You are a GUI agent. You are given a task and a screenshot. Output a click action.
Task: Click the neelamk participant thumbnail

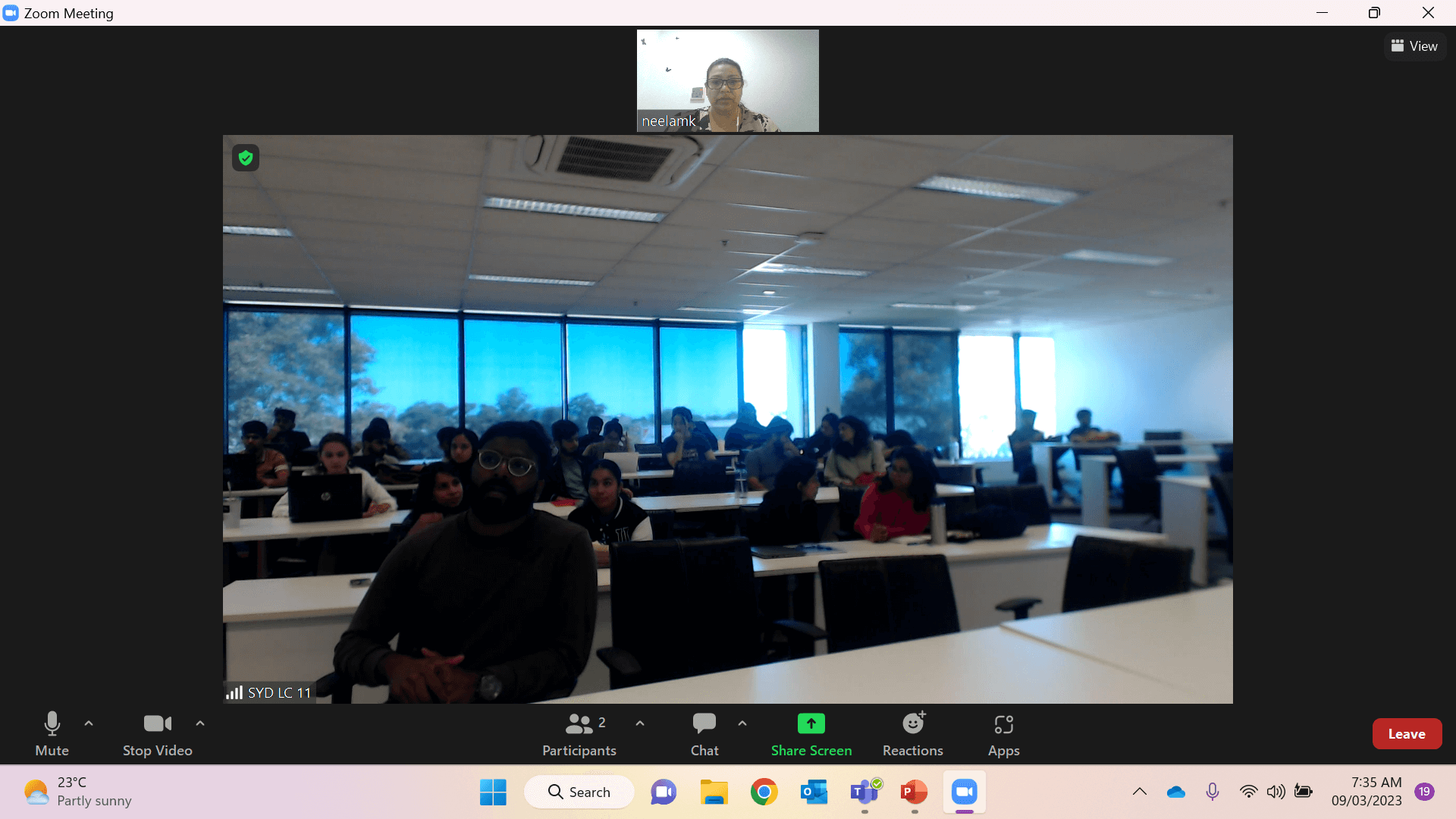point(728,80)
